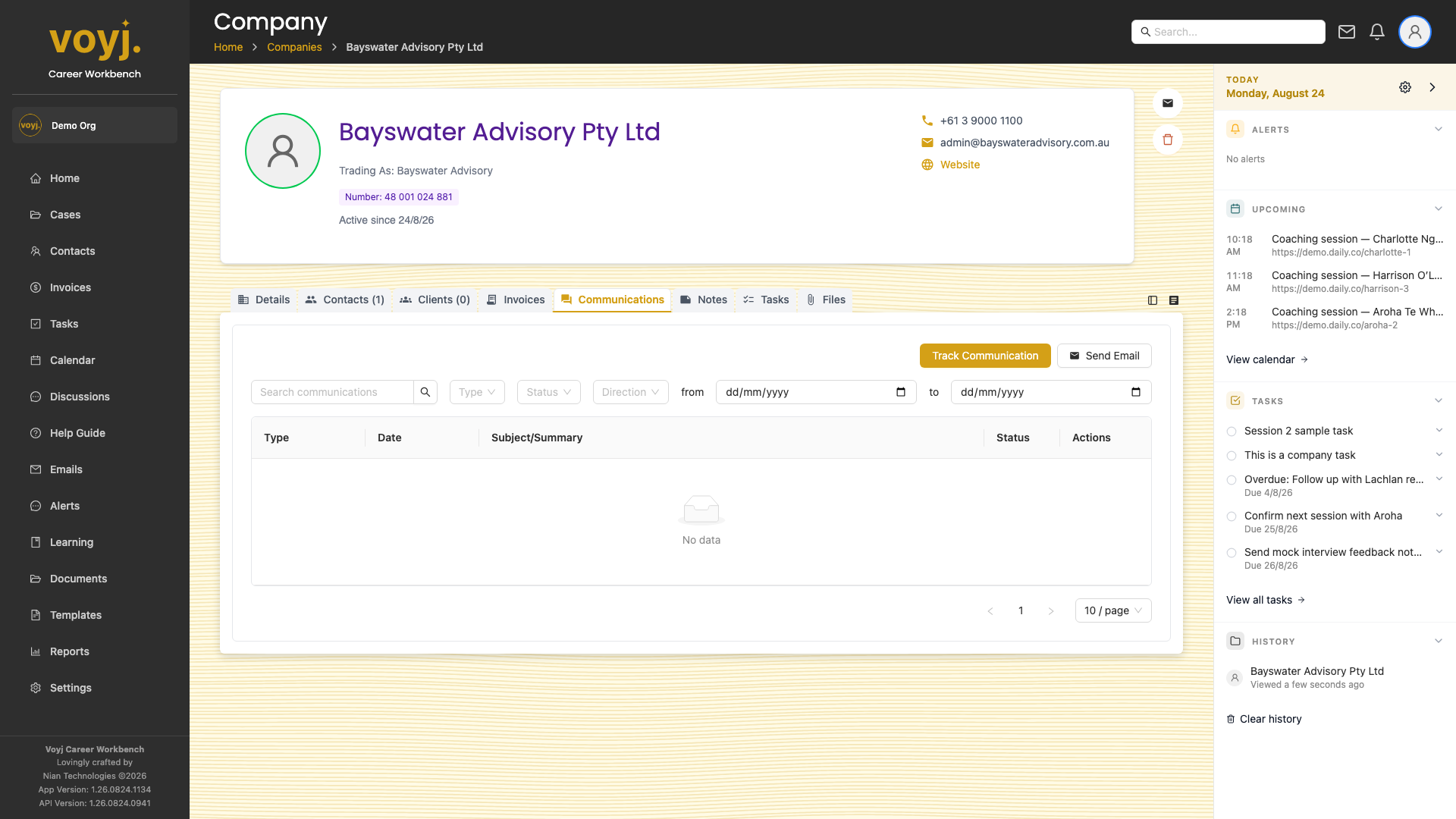Open the Type filter dropdown
The height and width of the screenshot is (819, 1456).
point(477,392)
